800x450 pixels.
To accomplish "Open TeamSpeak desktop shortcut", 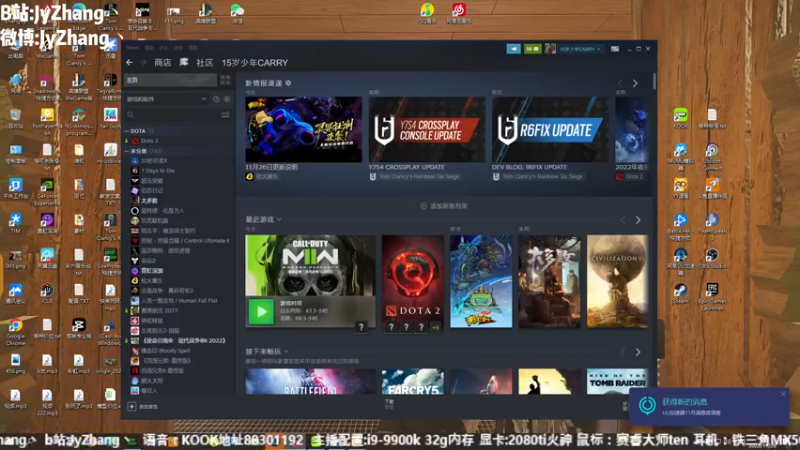I will [712, 226].
